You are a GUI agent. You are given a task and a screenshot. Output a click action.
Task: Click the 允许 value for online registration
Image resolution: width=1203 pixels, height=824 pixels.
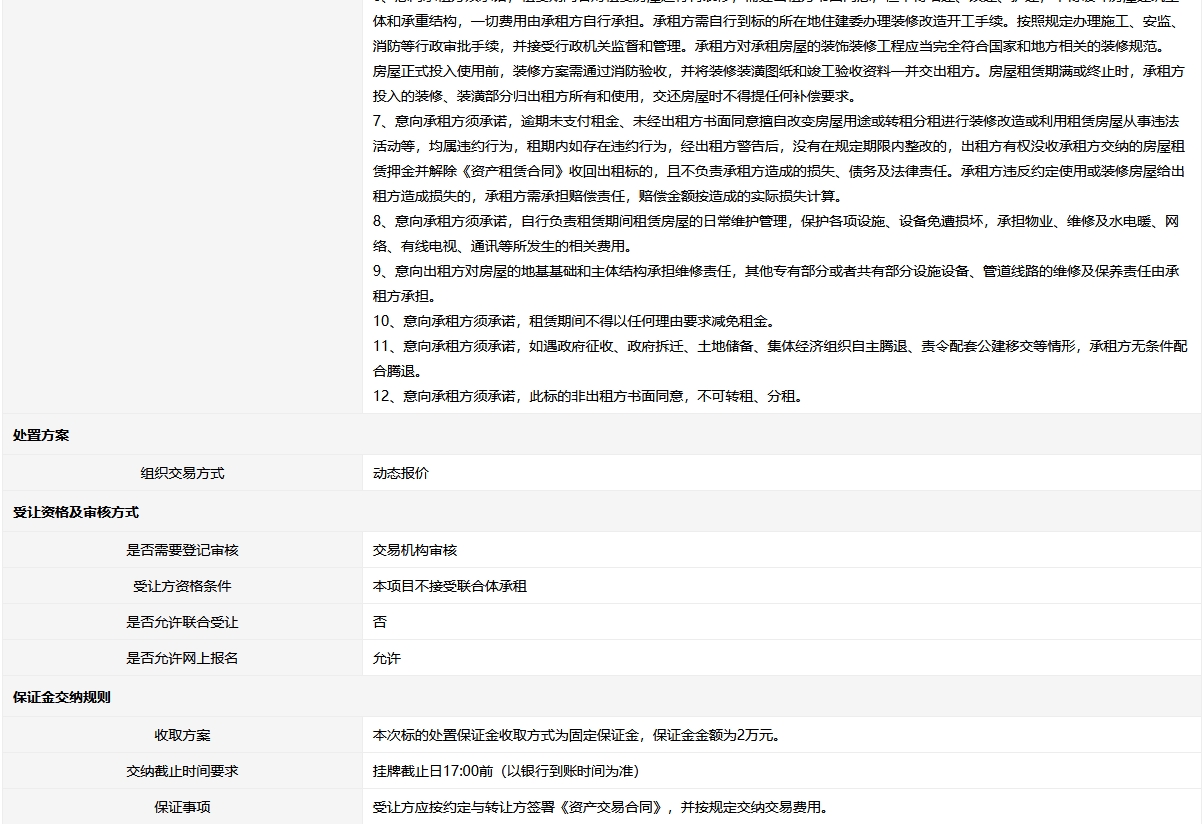386,658
